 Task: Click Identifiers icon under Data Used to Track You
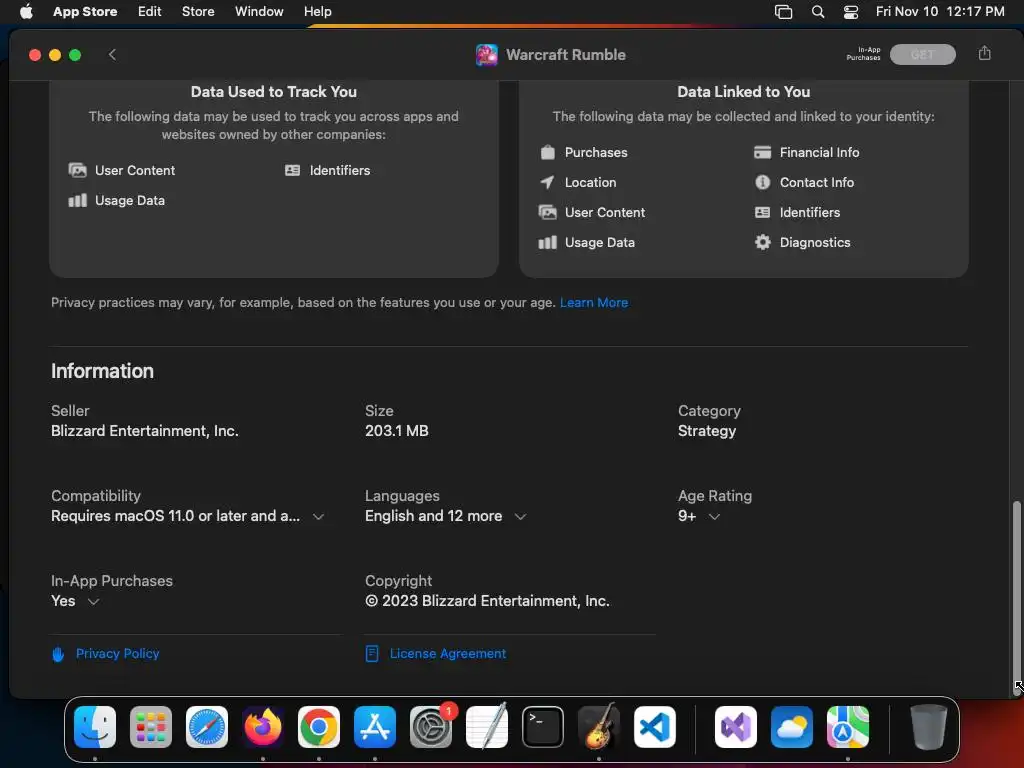293,170
